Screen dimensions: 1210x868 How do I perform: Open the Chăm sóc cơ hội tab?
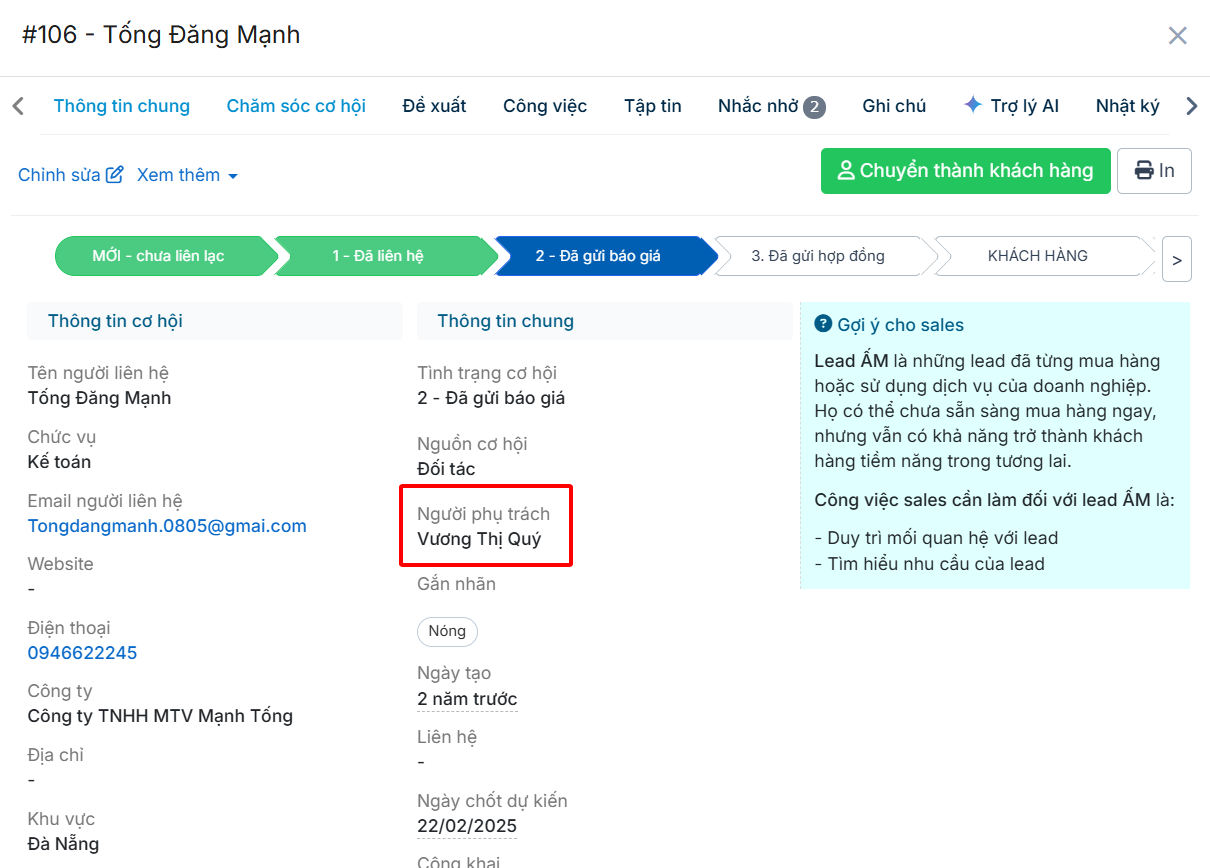click(296, 106)
